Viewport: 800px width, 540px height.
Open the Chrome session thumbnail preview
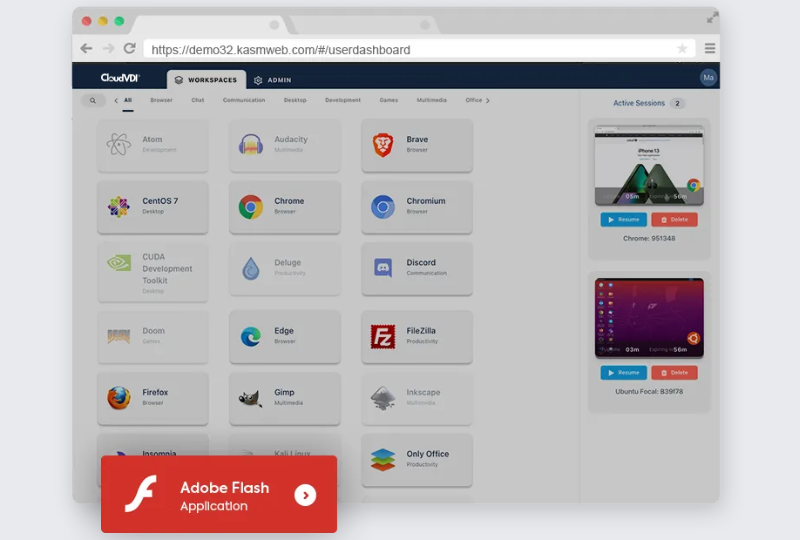[649, 165]
